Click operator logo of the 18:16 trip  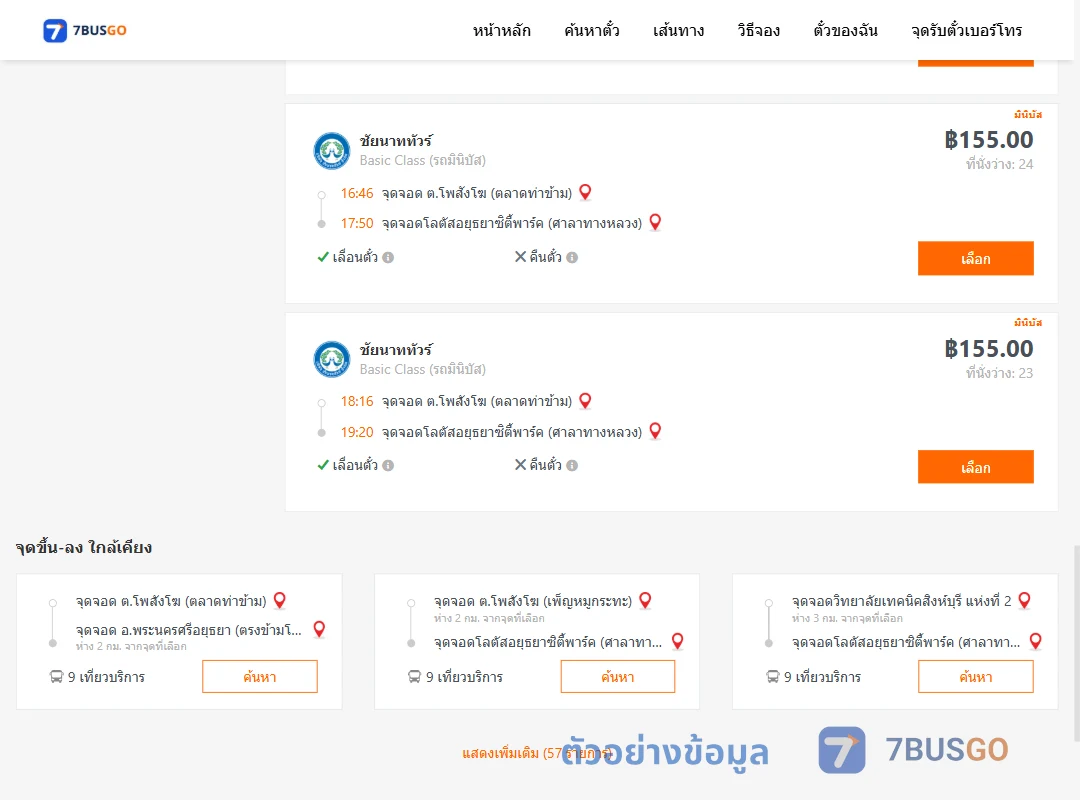332,359
